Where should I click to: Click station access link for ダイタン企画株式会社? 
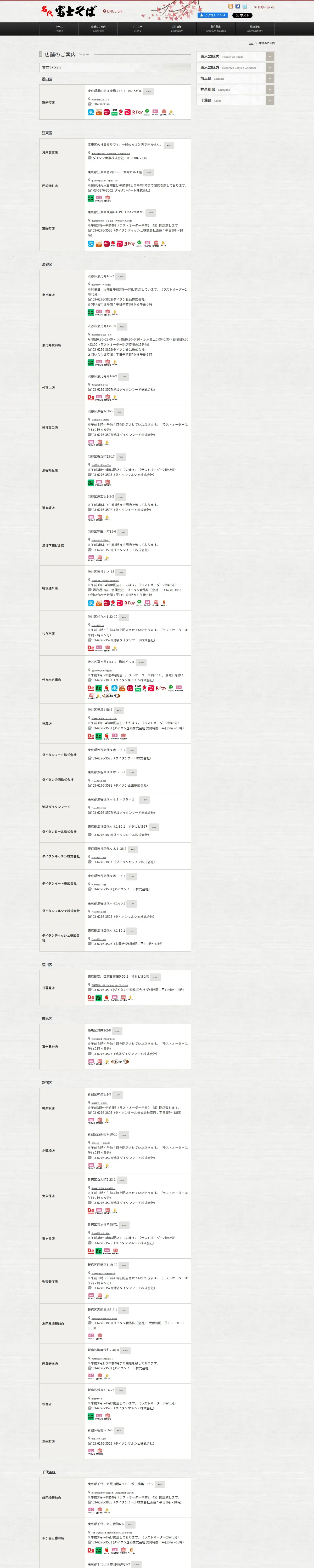pos(98,781)
